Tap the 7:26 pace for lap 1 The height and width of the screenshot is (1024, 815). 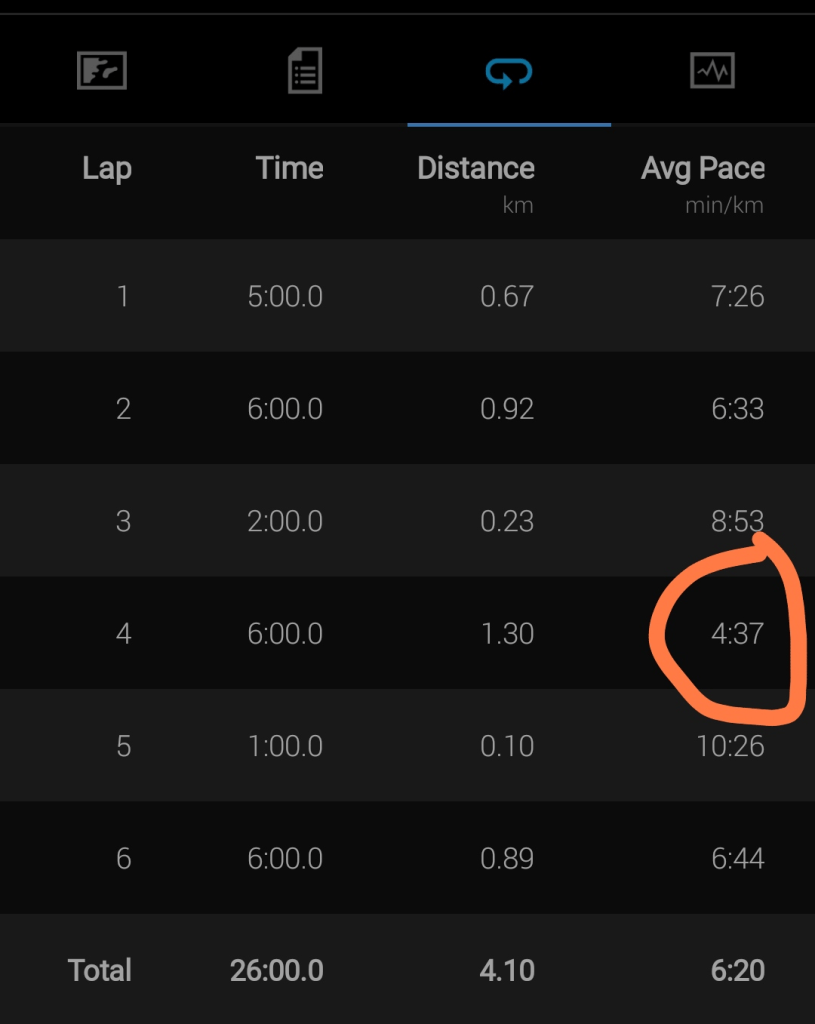tap(738, 296)
